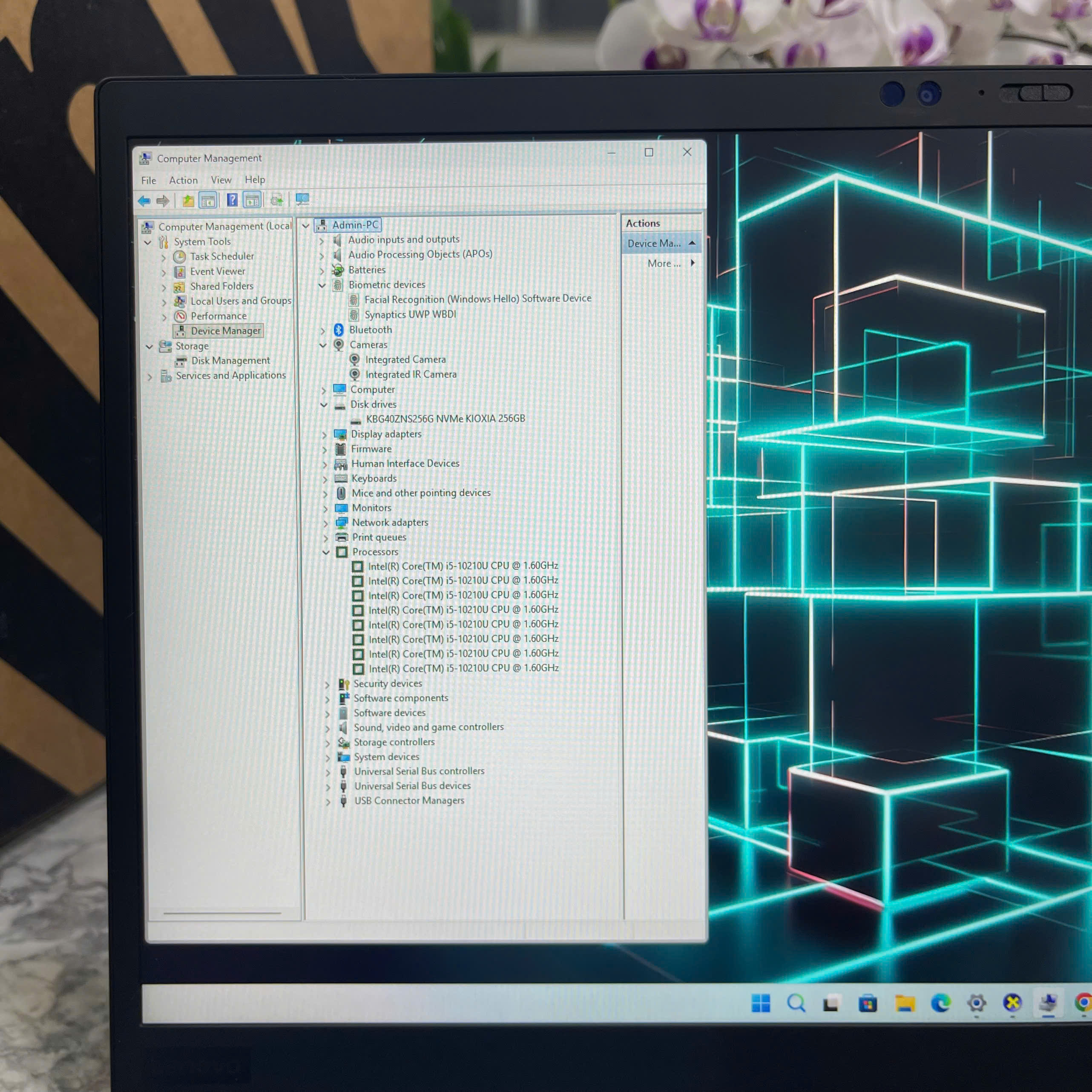The height and width of the screenshot is (1092, 1092).
Task: Click the Back arrow toolbar icon
Action: pos(144,201)
